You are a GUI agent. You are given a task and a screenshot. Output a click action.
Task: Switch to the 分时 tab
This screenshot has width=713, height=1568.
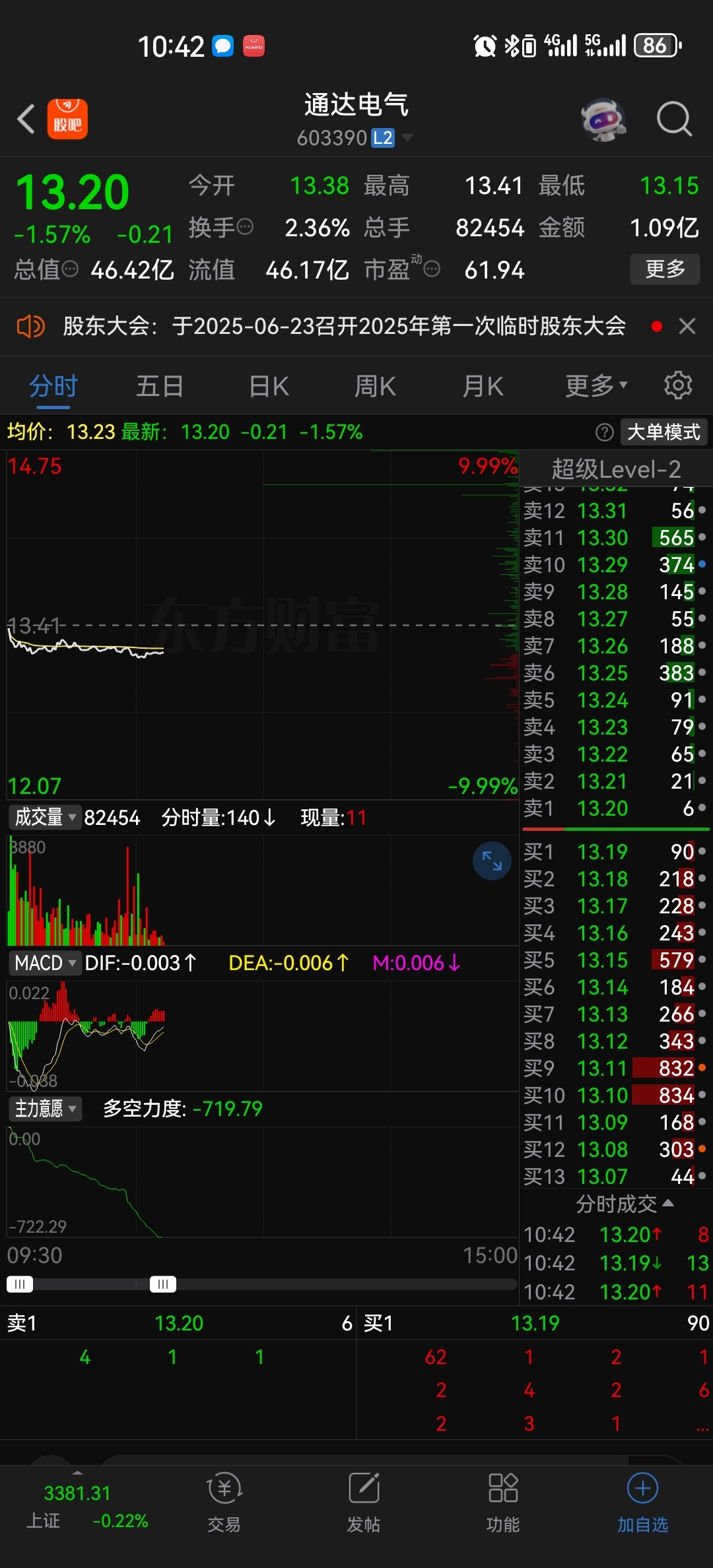click(53, 386)
